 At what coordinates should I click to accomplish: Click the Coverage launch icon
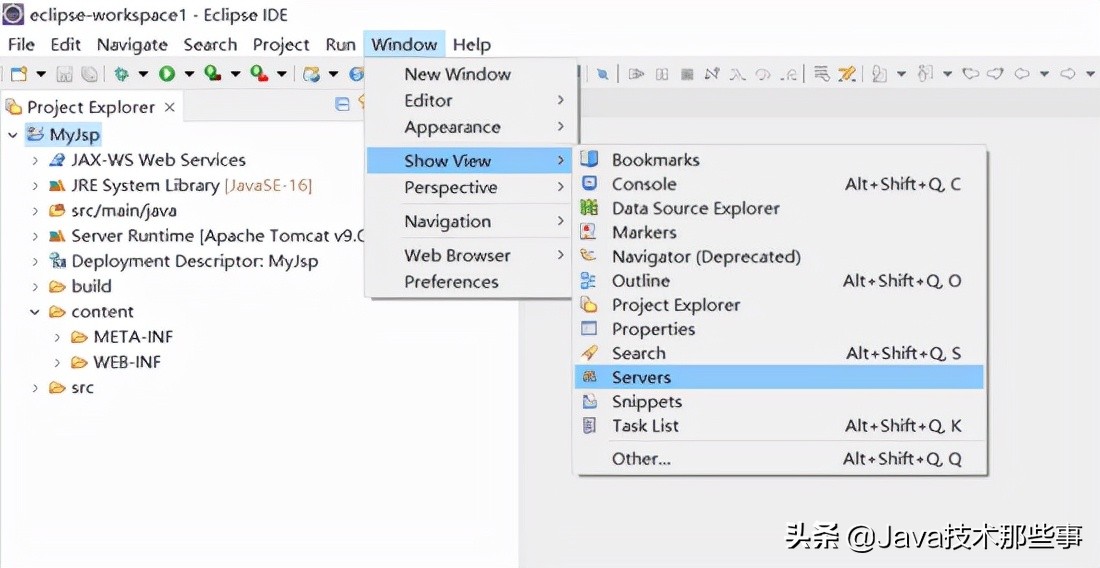tap(213, 73)
